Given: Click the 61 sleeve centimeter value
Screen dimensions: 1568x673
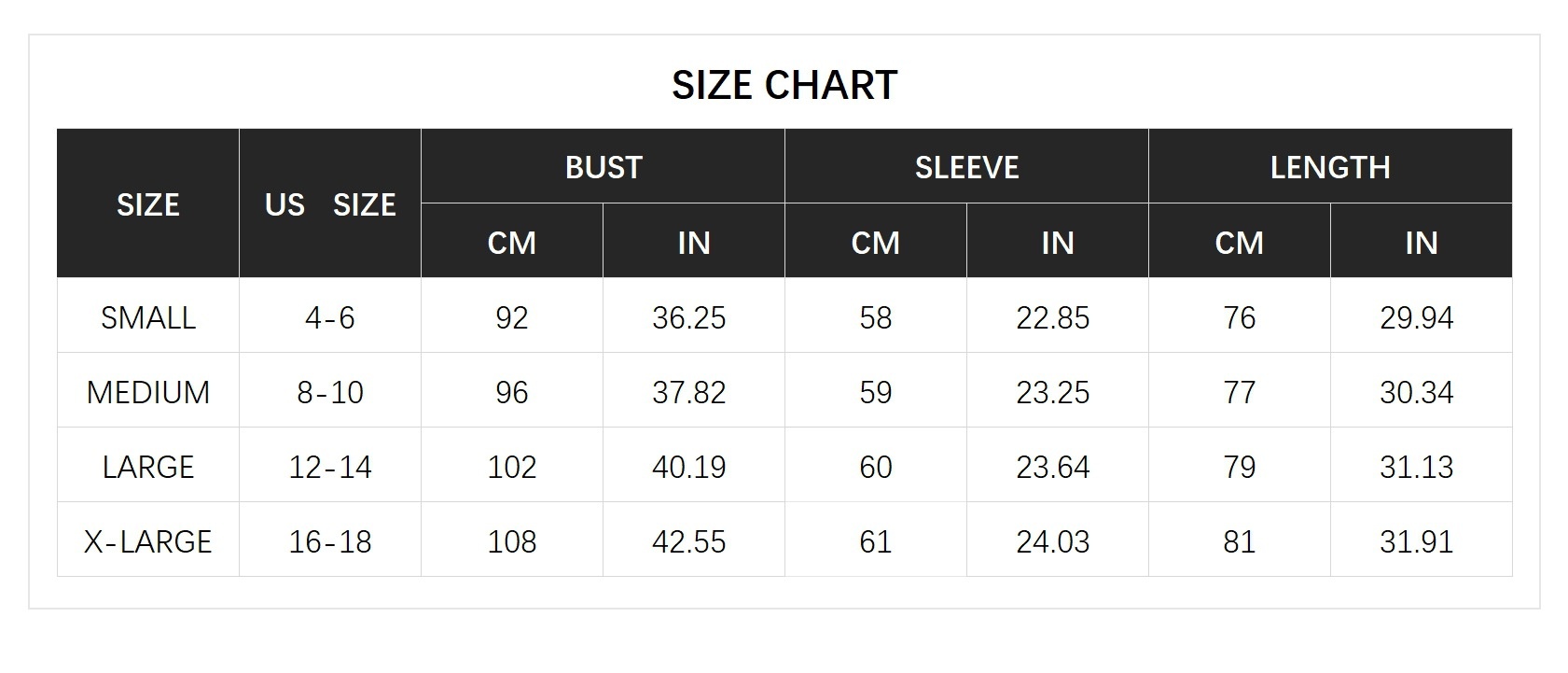Looking at the screenshot, I should point(876,541).
